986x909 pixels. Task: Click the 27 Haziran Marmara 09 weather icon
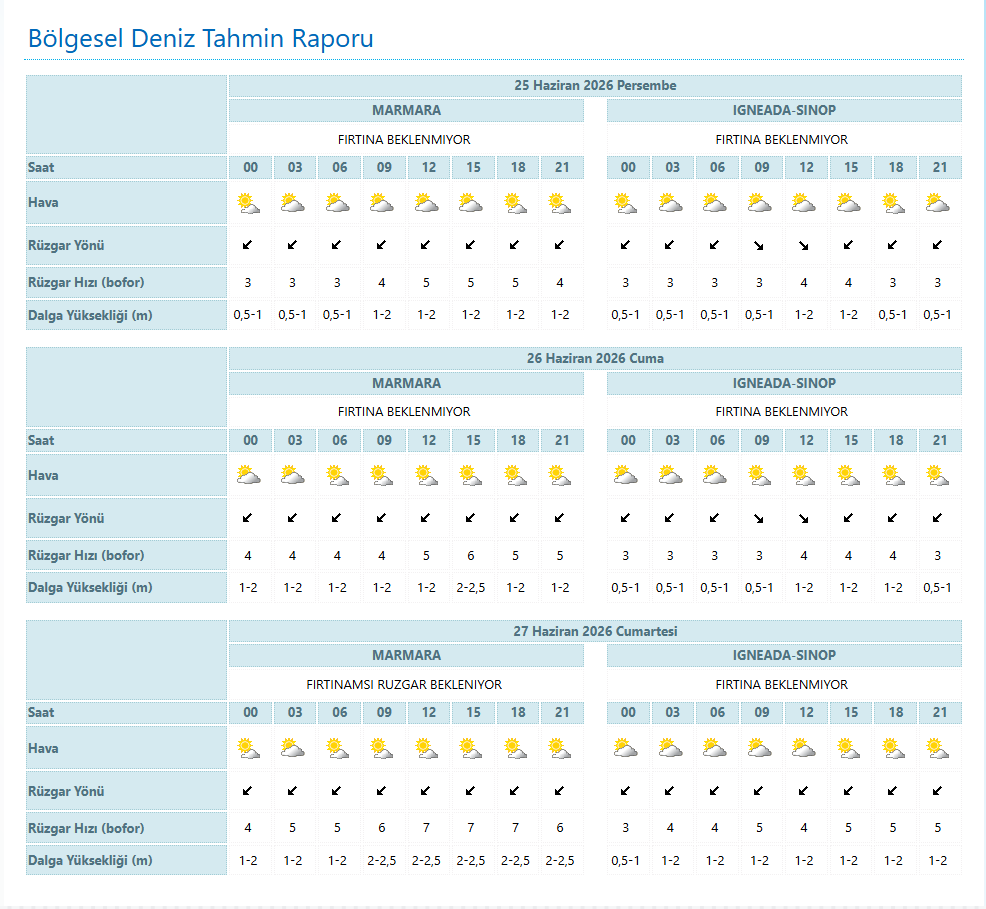click(382, 749)
